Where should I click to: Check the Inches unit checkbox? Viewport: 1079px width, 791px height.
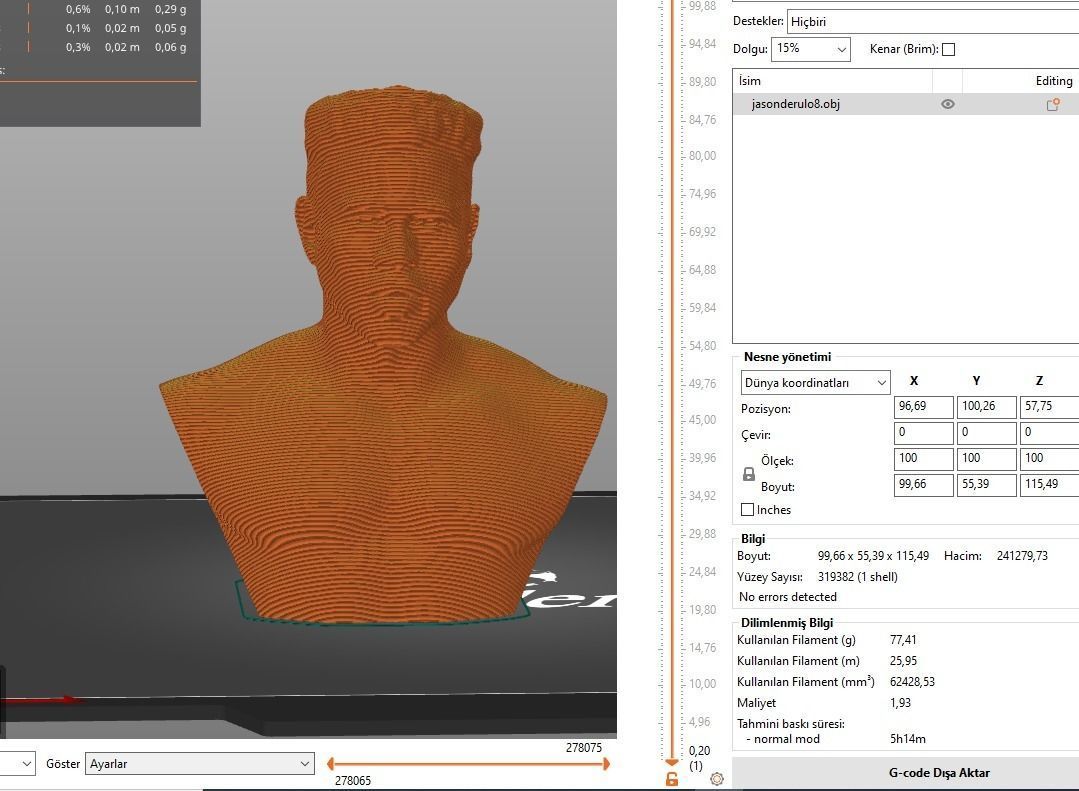coord(747,510)
